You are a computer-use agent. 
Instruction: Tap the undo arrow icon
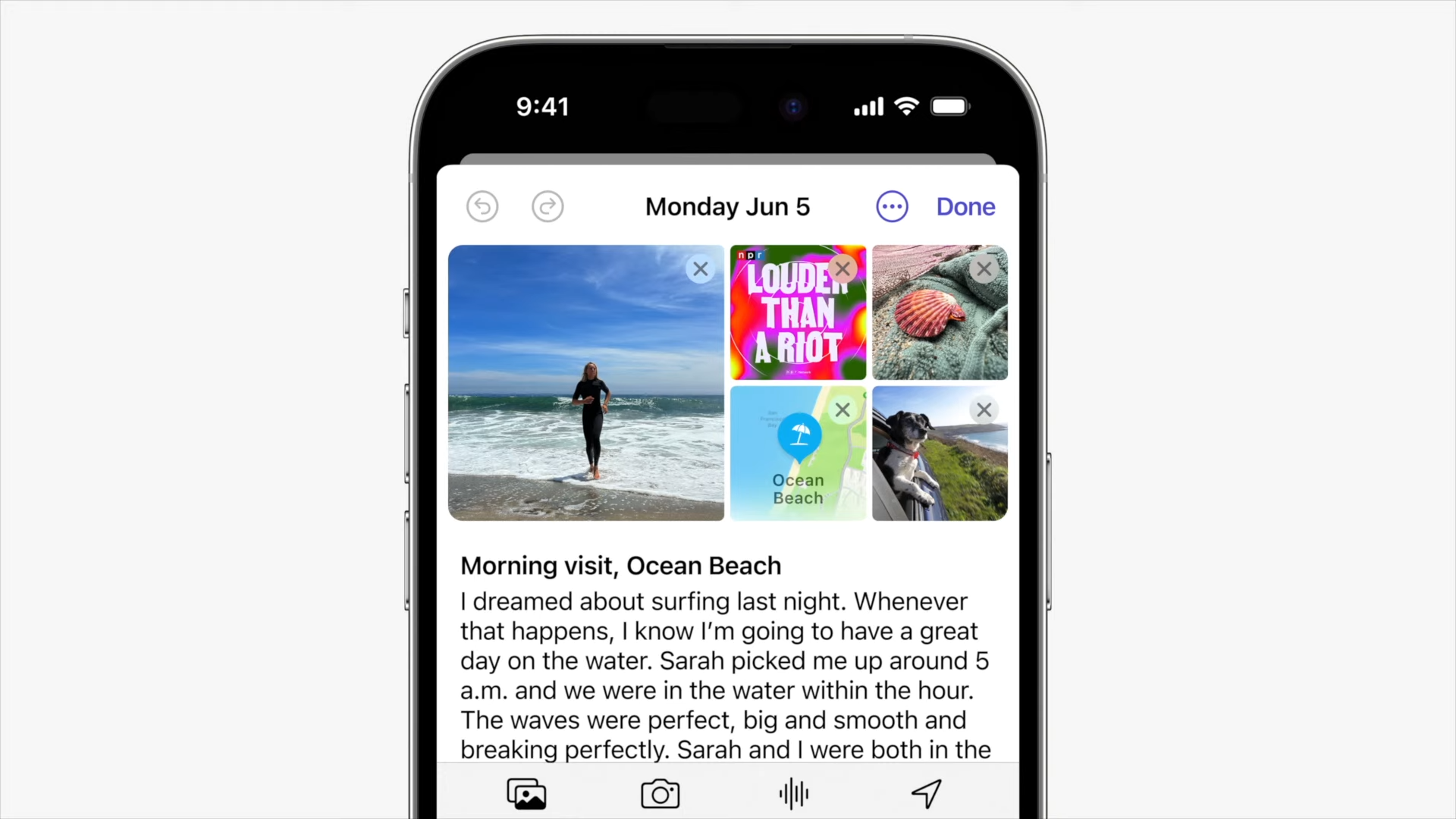pyautogui.click(x=482, y=206)
